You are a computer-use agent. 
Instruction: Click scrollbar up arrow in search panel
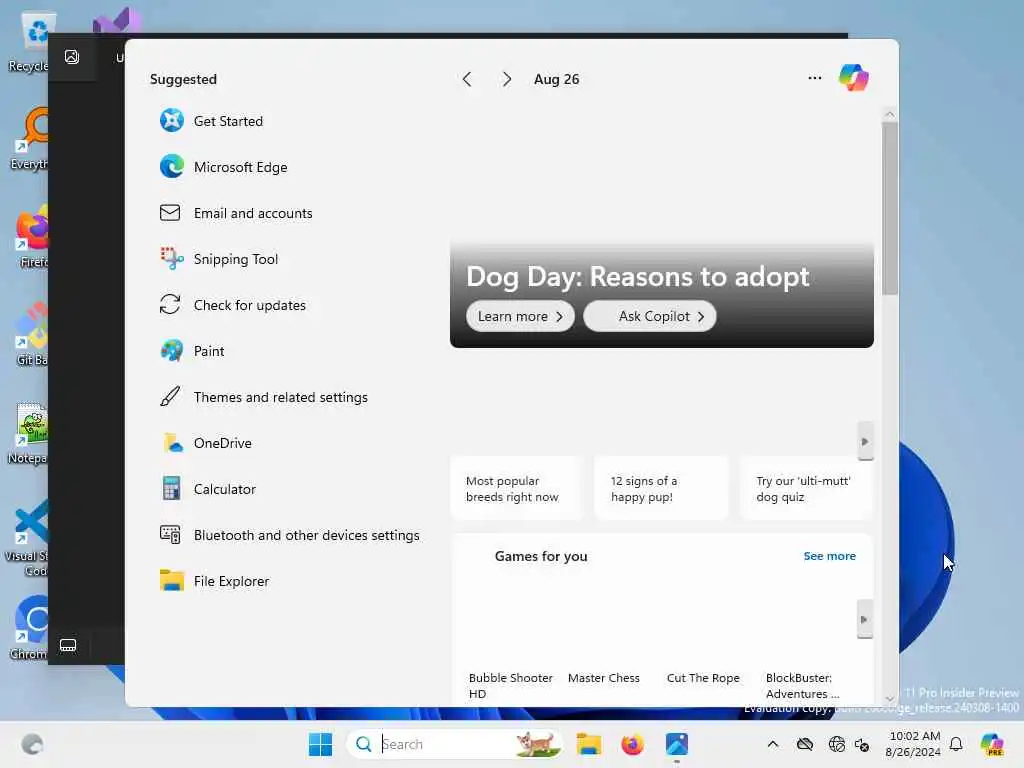(889, 114)
